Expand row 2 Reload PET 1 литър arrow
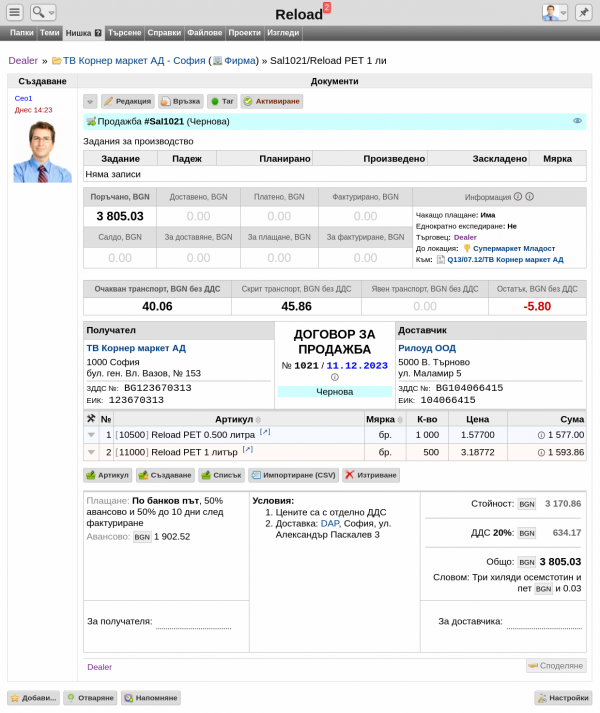The image size is (600, 713). [x=91, y=452]
